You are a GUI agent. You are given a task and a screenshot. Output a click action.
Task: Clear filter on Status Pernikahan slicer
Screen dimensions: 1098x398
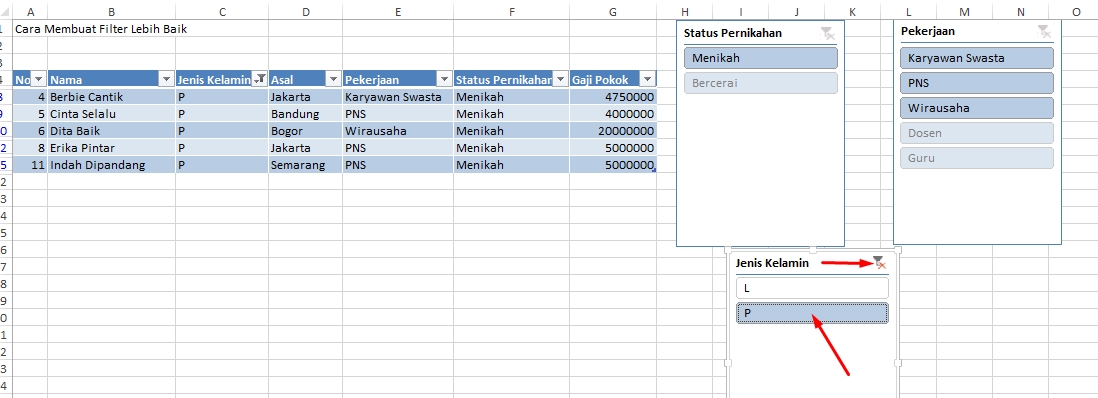click(827, 33)
